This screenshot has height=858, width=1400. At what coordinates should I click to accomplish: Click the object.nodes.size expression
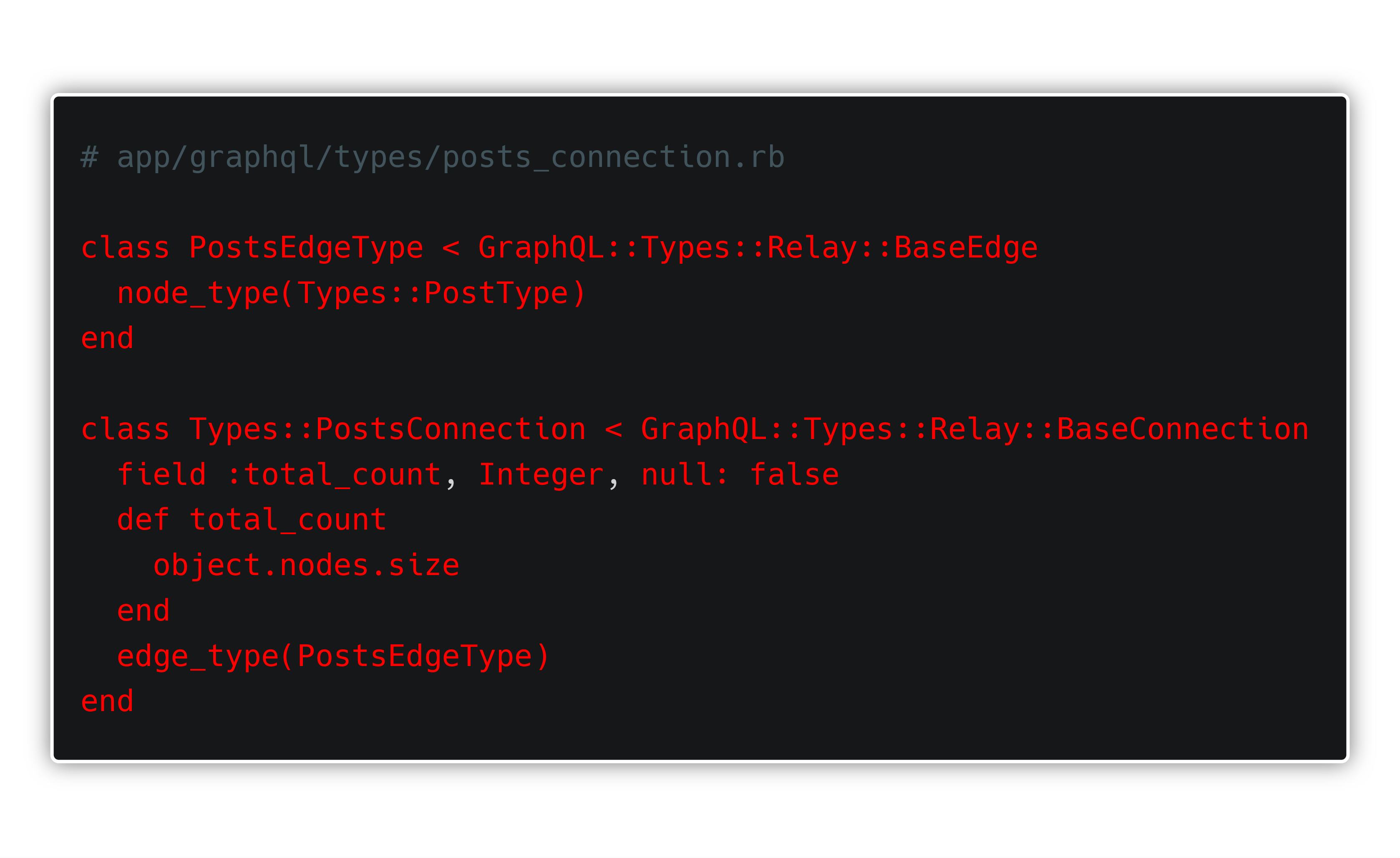point(306,566)
